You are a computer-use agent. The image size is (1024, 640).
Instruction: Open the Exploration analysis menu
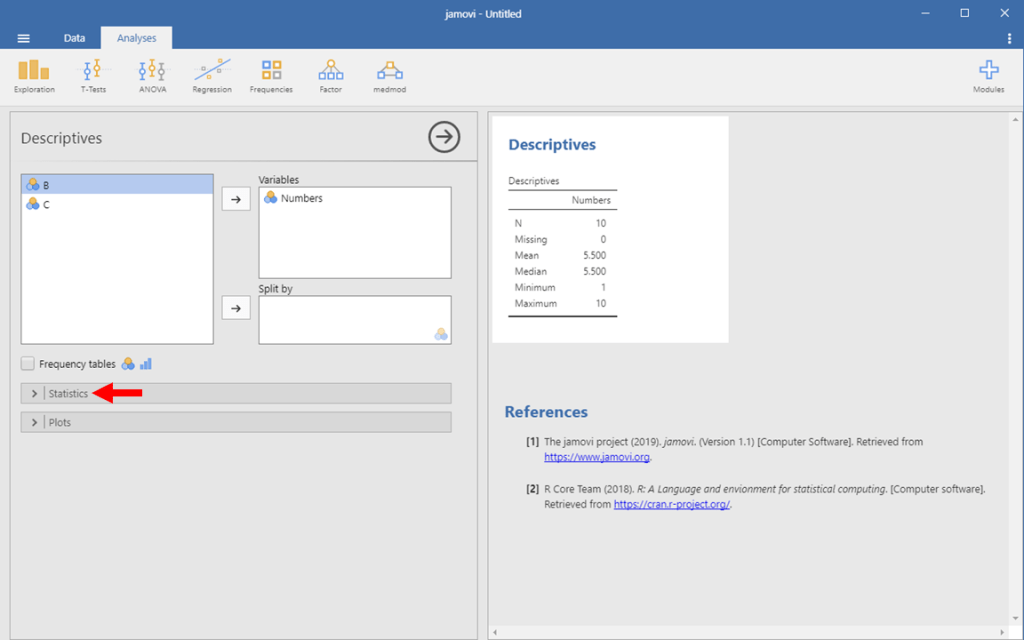33,75
